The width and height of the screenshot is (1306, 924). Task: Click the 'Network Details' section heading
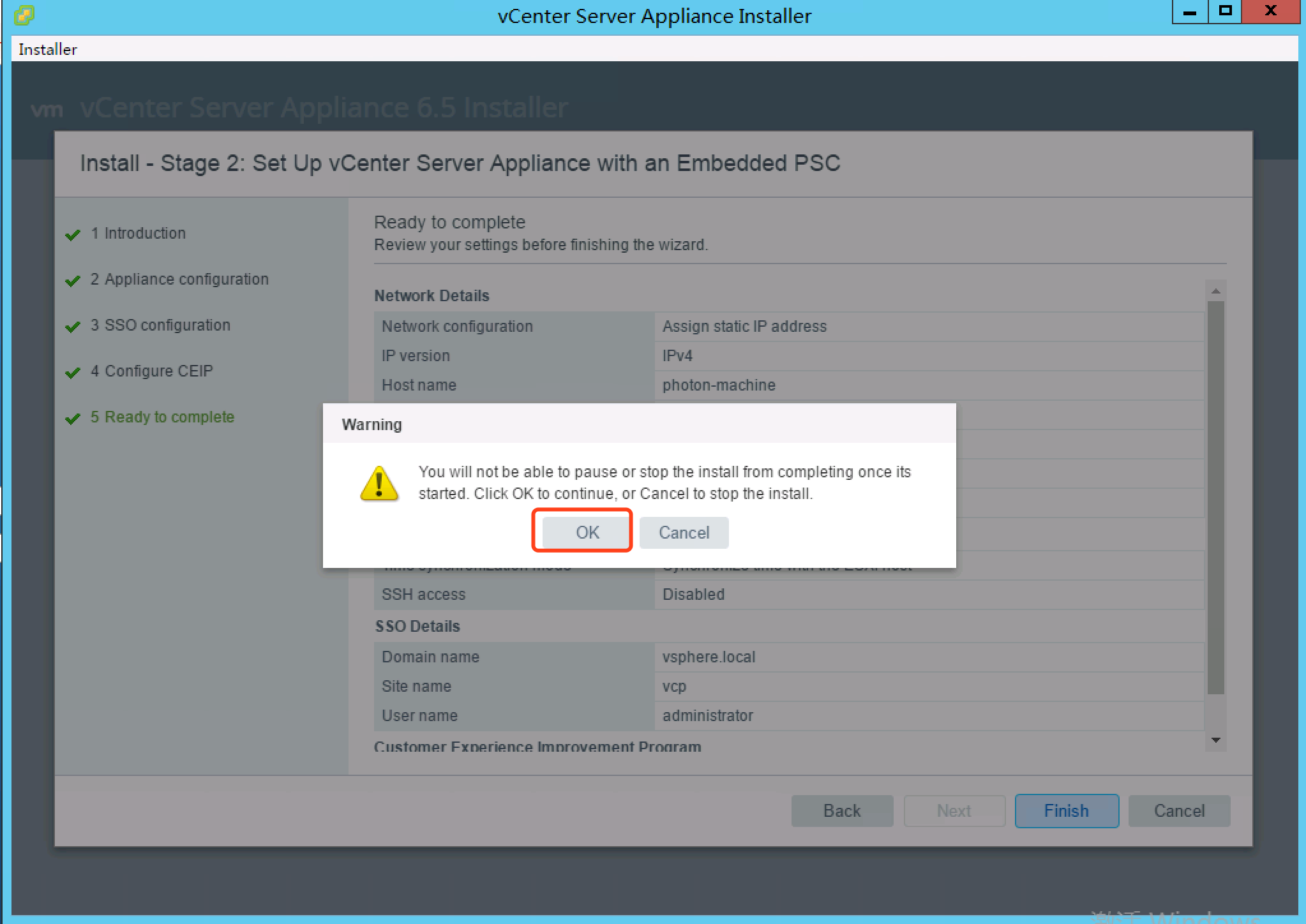pyautogui.click(x=432, y=295)
